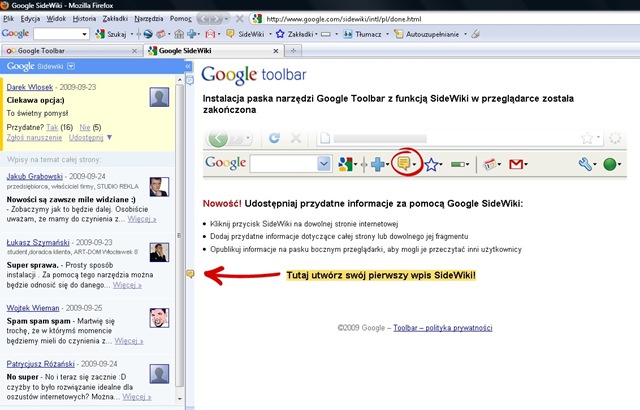Image resolution: width=640 pixels, height=410 pixels.
Task: Open the Zakładki toolbar dropdown arrow
Action: [316, 34]
